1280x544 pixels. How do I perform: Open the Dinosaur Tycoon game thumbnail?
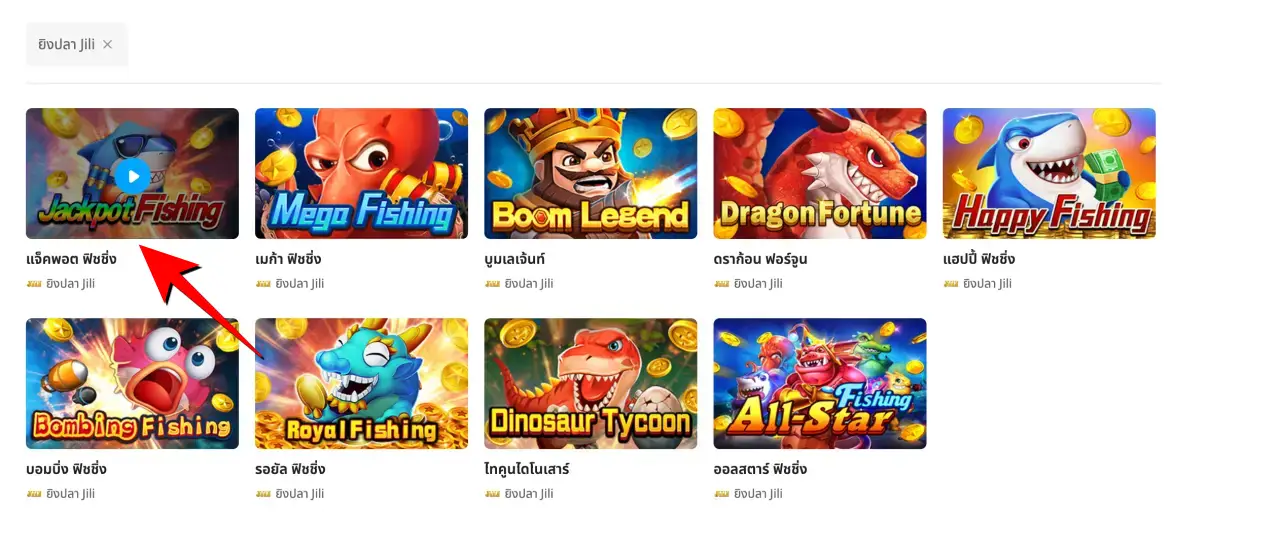pos(590,383)
